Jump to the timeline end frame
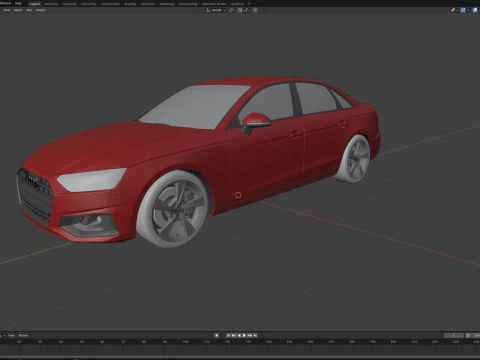480x360 pixels. (255, 335)
